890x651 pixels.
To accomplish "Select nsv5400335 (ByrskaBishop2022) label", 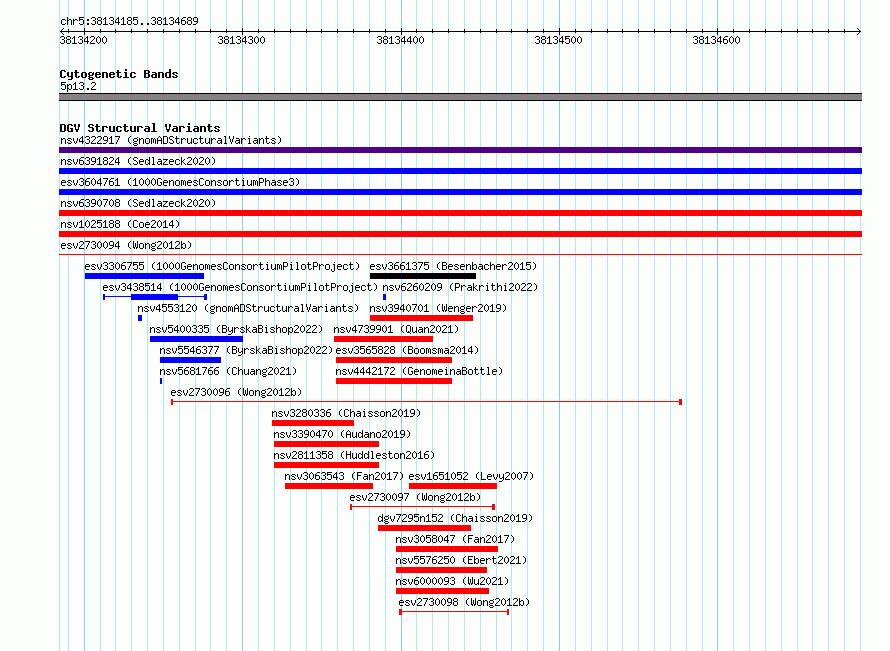I will 236,329.
